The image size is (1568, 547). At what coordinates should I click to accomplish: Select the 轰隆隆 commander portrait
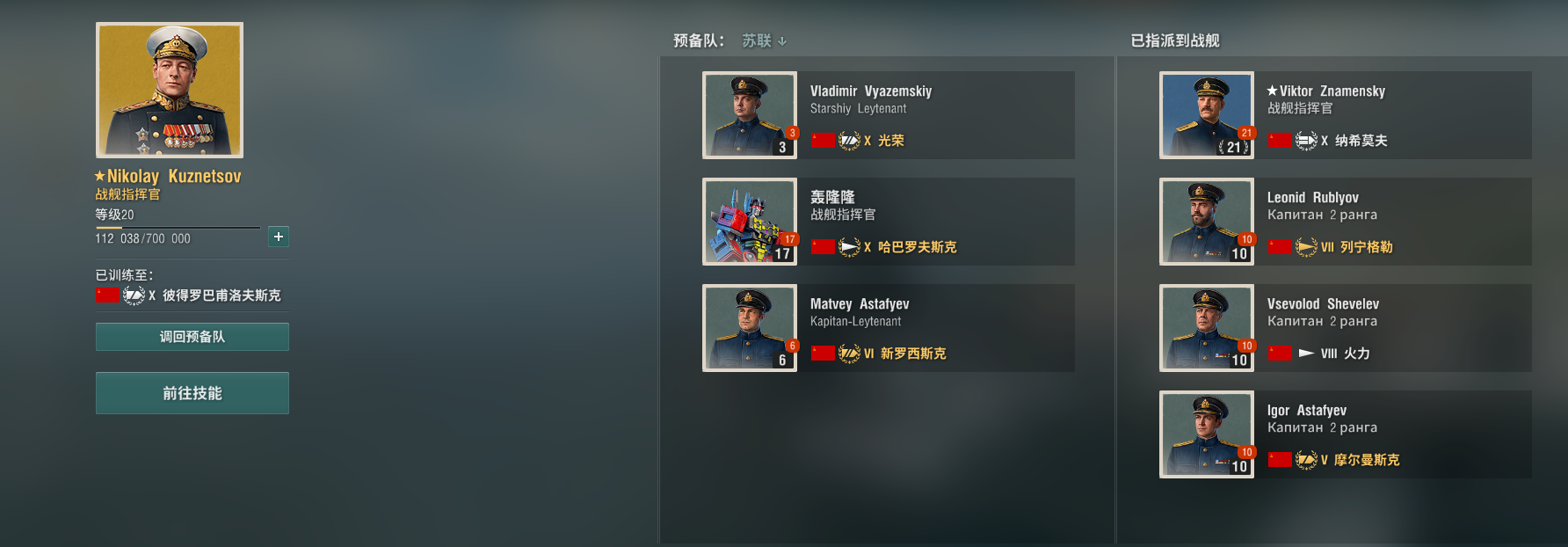[x=750, y=222]
